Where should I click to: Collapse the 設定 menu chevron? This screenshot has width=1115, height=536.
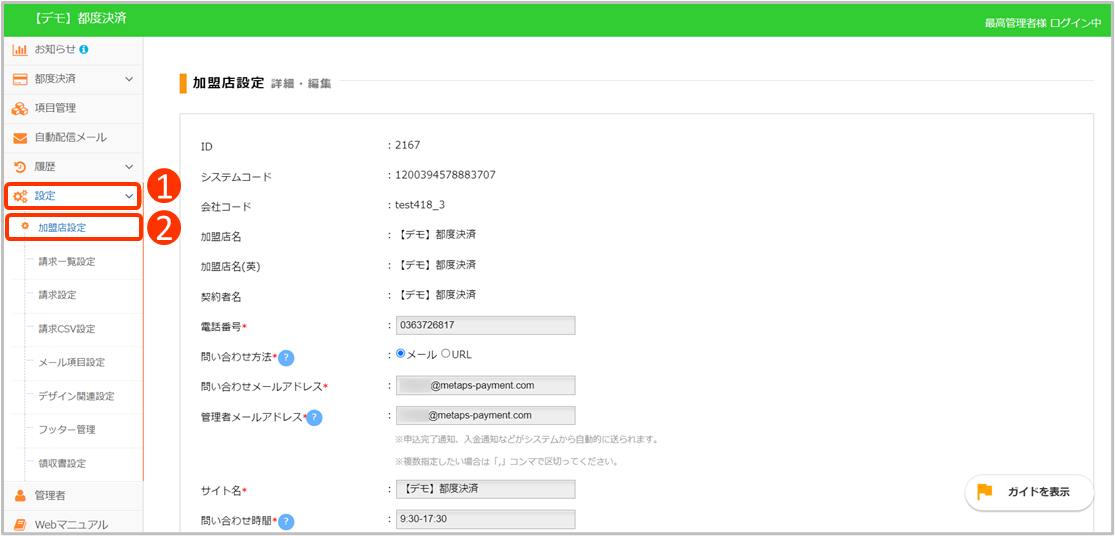[x=129, y=196]
